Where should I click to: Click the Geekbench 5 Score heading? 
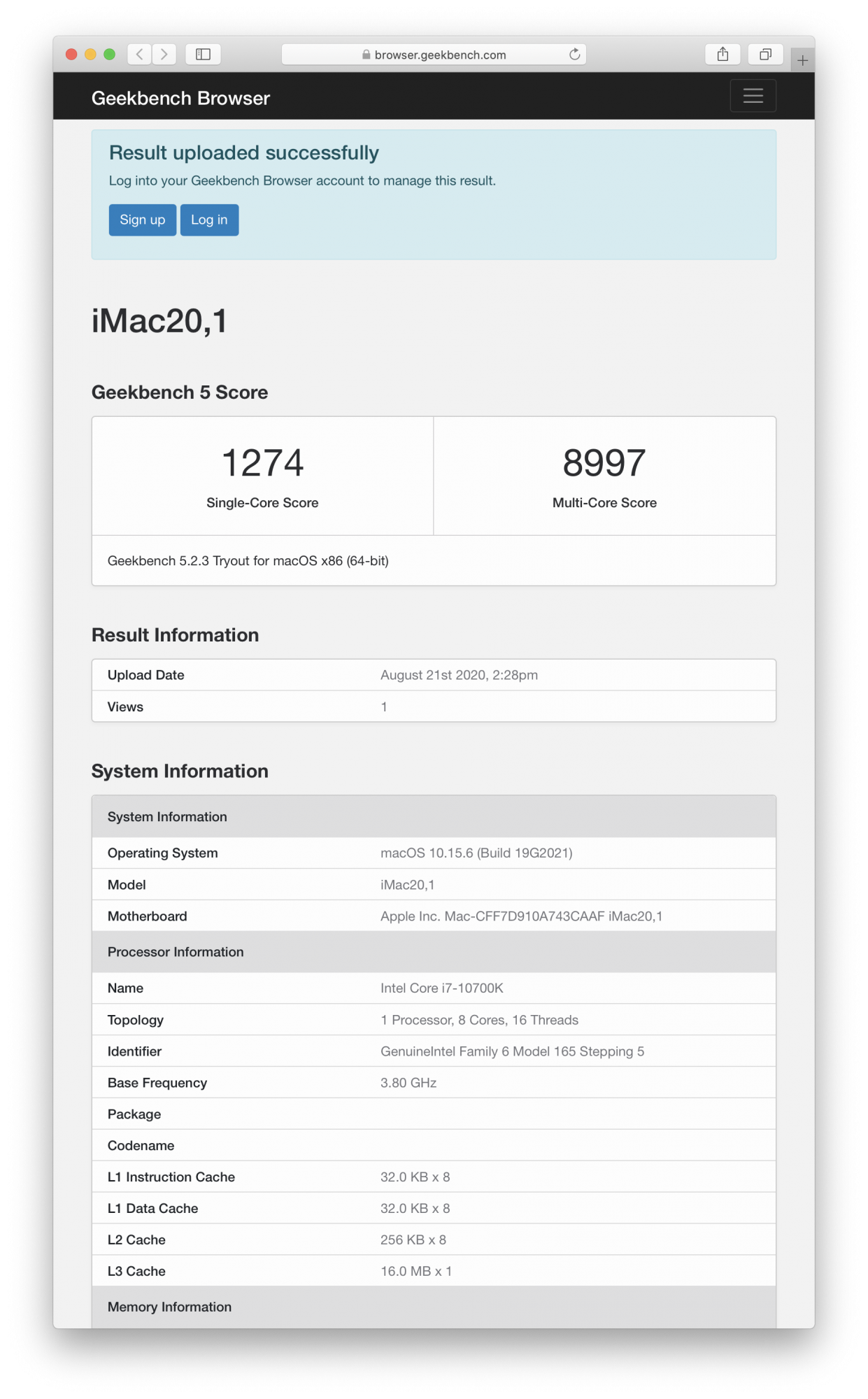point(180,392)
